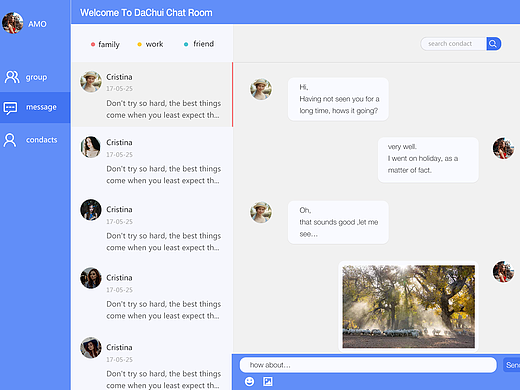Click 'Welcome To DaChui Chat Room' title
The width and height of the screenshot is (520, 390).
pos(146,13)
